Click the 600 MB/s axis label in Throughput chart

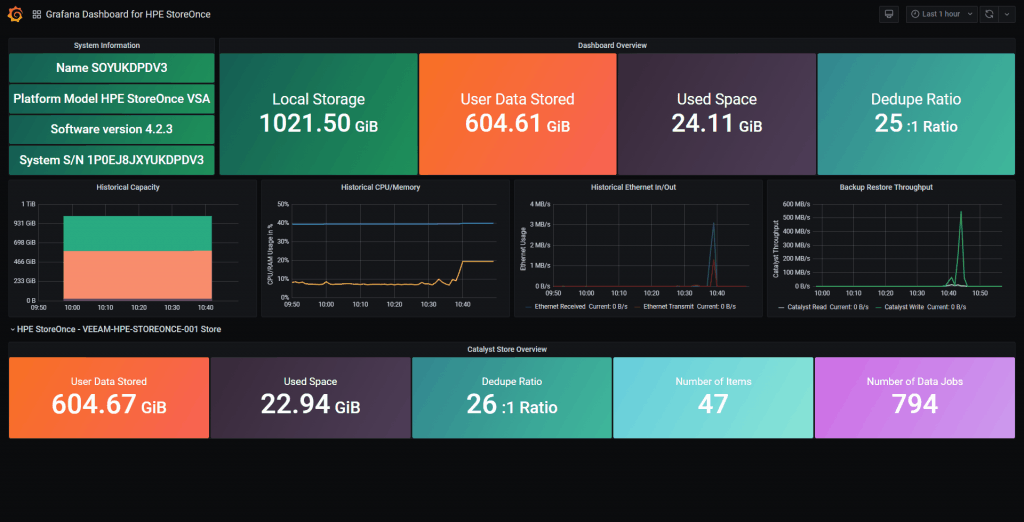[x=797, y=204]
